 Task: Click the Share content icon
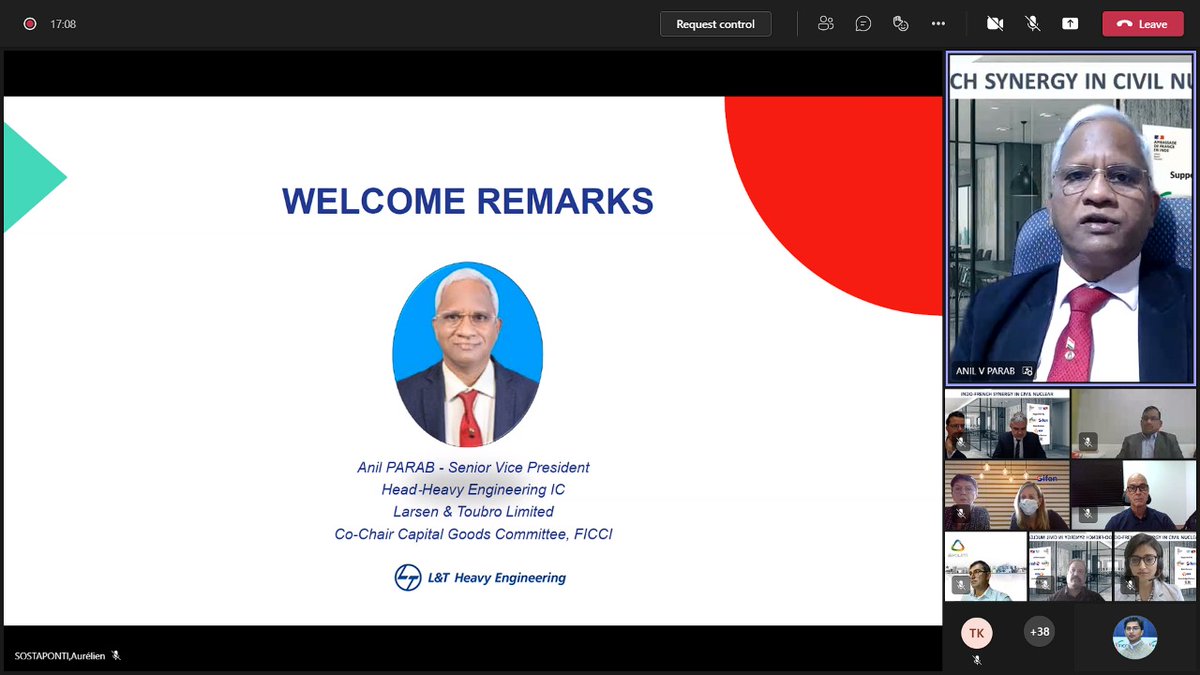1070,24
